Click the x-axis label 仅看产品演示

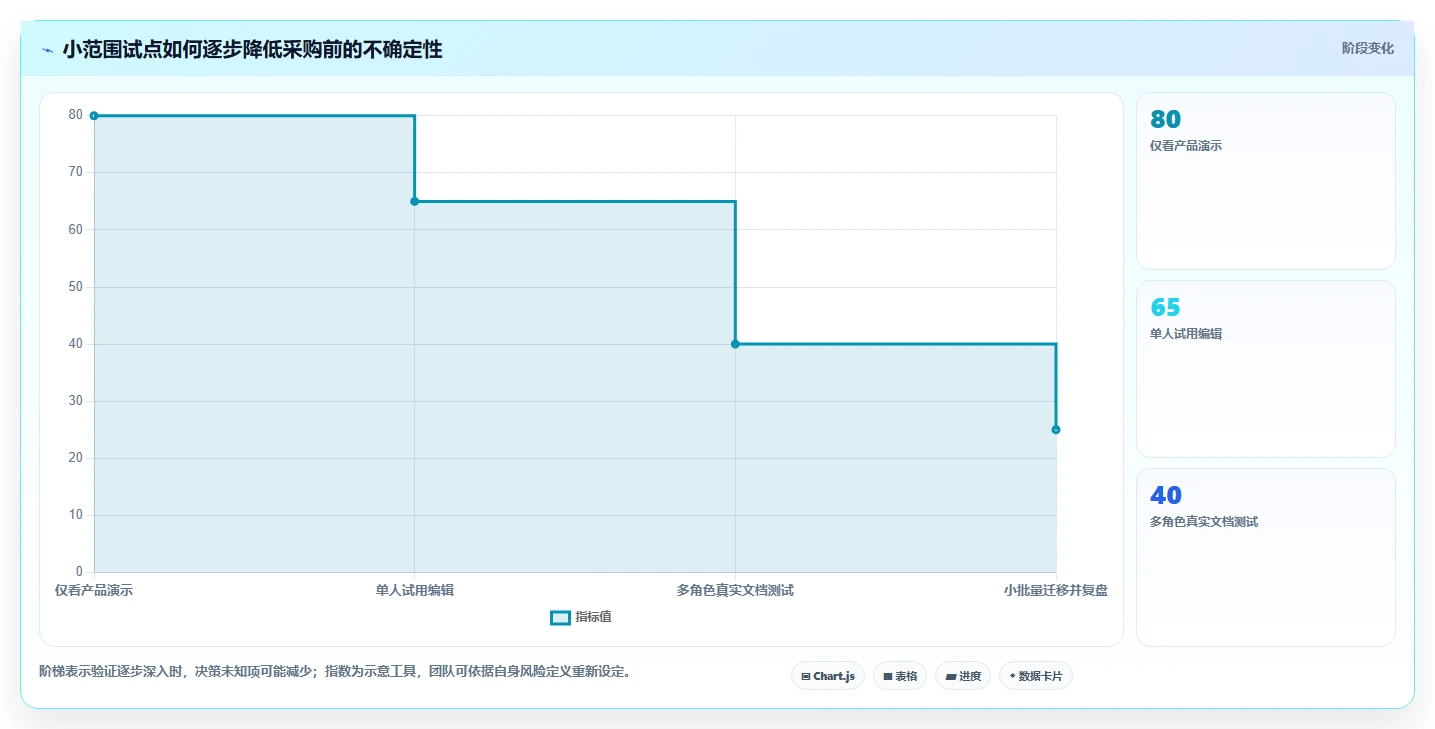[x=94, y=591]
